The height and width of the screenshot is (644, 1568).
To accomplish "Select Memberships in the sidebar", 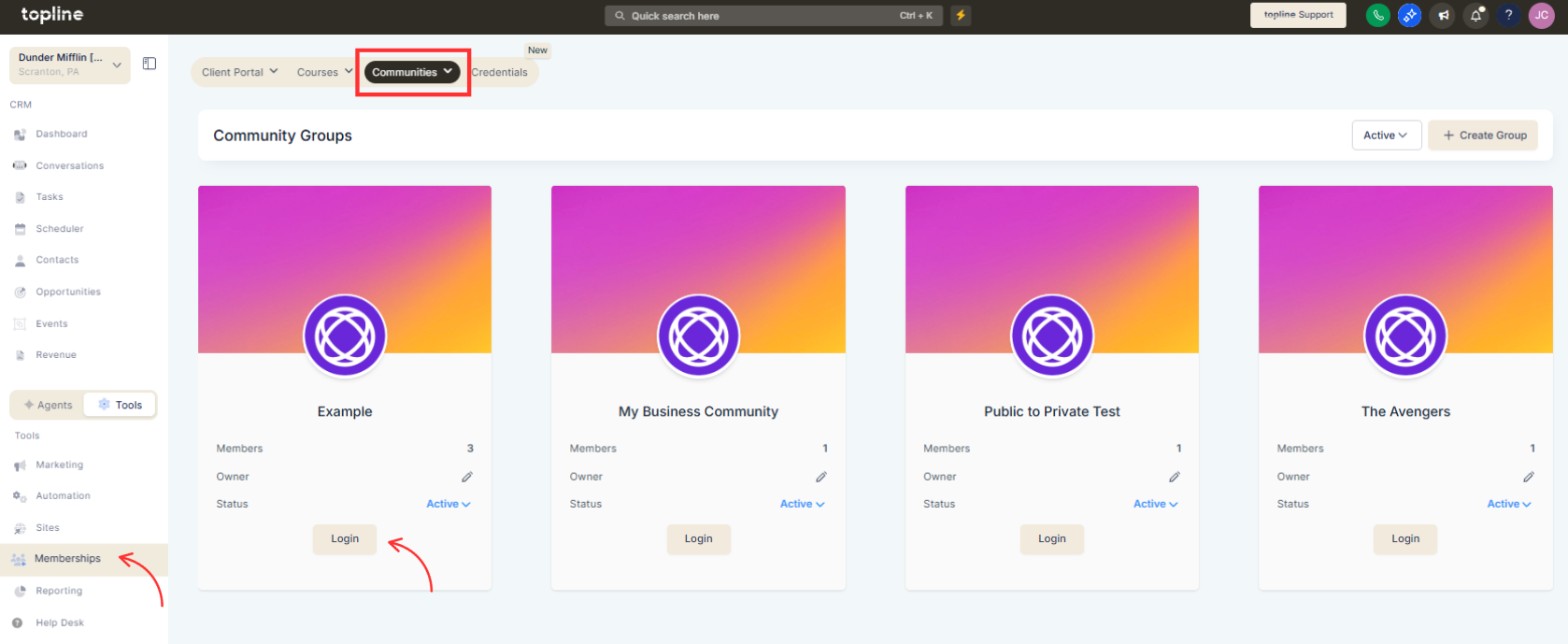I will (84, 559).
